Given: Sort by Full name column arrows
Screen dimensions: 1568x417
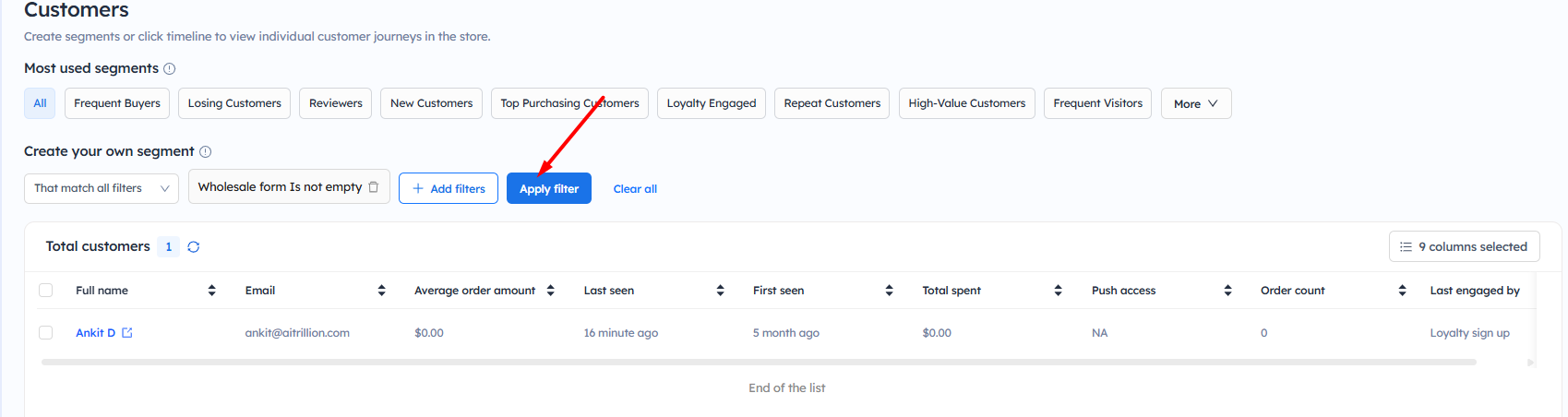Looking at the screenshot, I should pyautogui.click(x=211, y=291).
